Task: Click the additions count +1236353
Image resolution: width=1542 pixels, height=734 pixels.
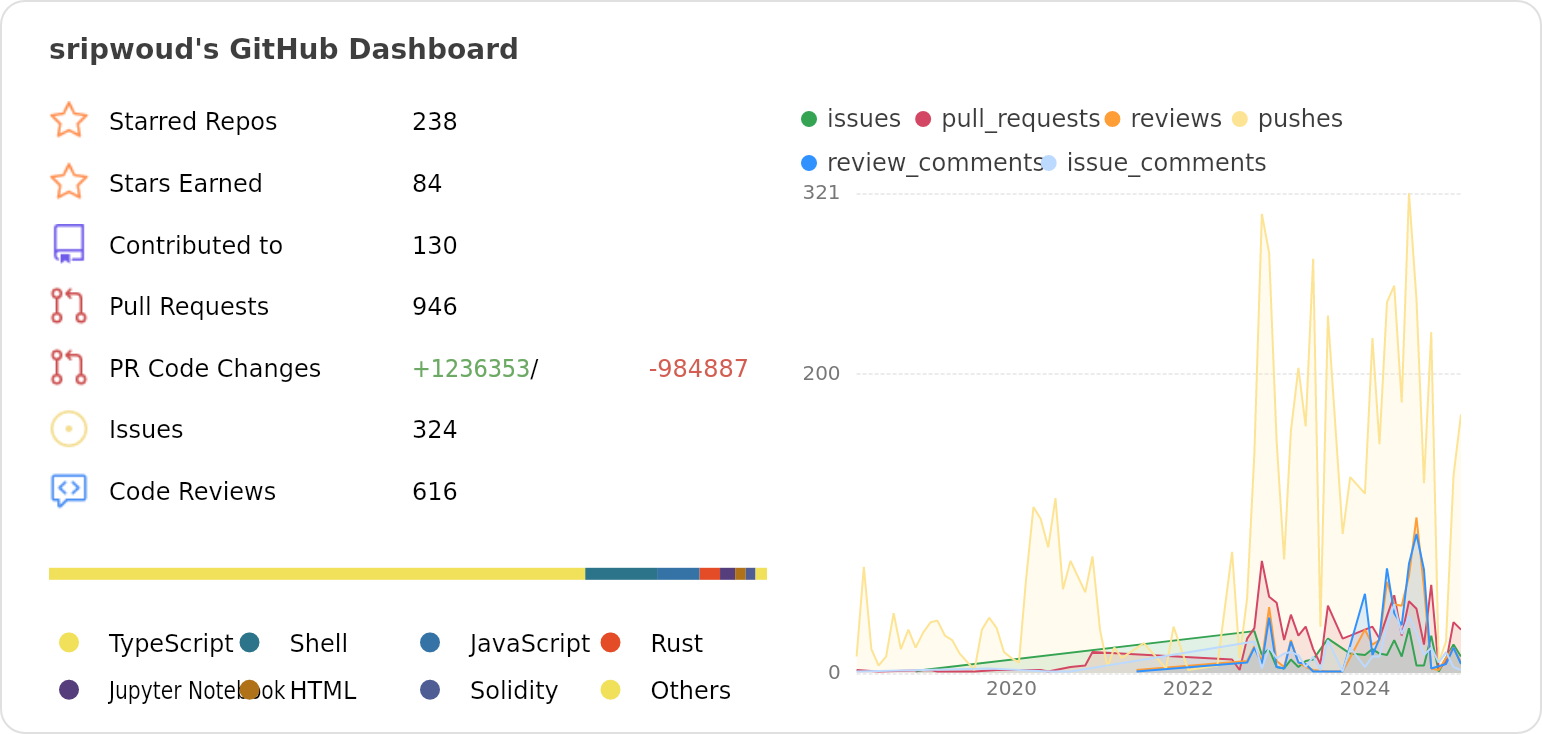Action: point(471,369)
